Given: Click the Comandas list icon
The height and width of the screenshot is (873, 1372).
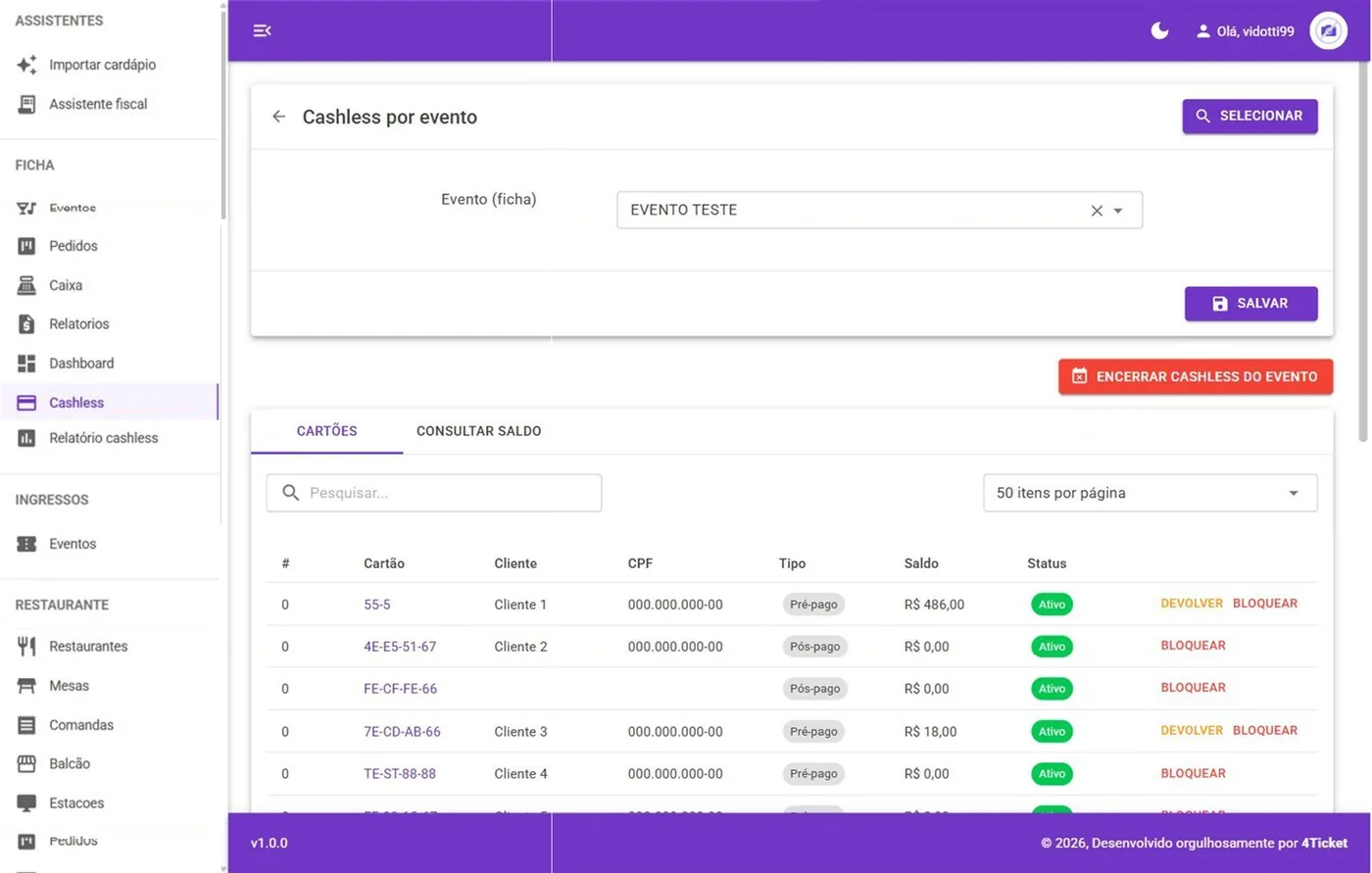Looking at the screenshot, I should (x=26, y=725).
